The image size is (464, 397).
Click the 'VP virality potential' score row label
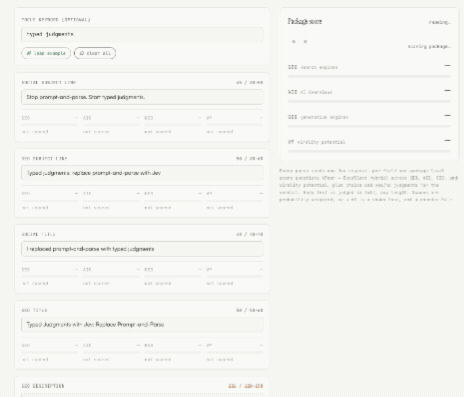(x=317, y=142)
